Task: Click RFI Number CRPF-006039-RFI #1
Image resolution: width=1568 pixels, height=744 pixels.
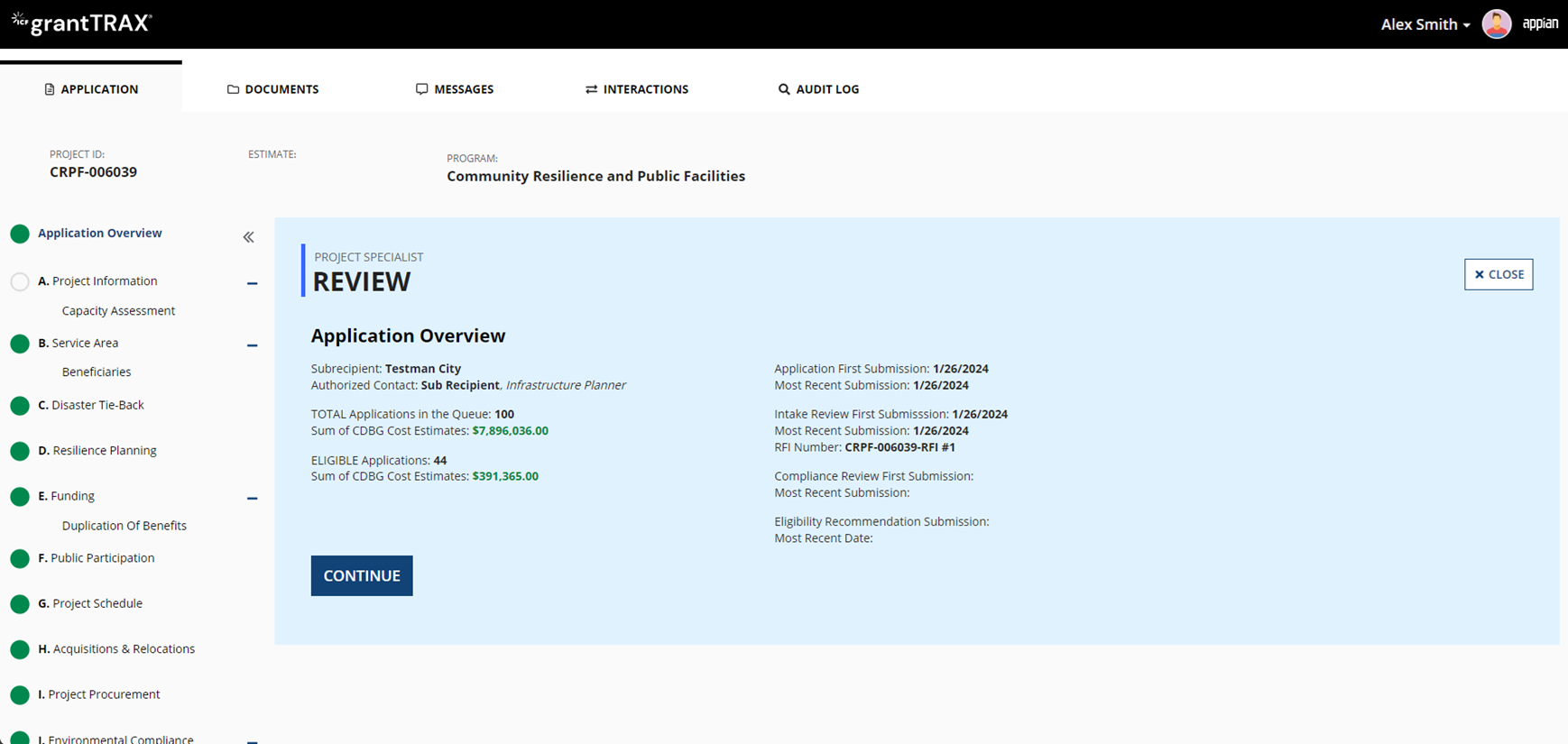Action: click(x=900, y=447)
